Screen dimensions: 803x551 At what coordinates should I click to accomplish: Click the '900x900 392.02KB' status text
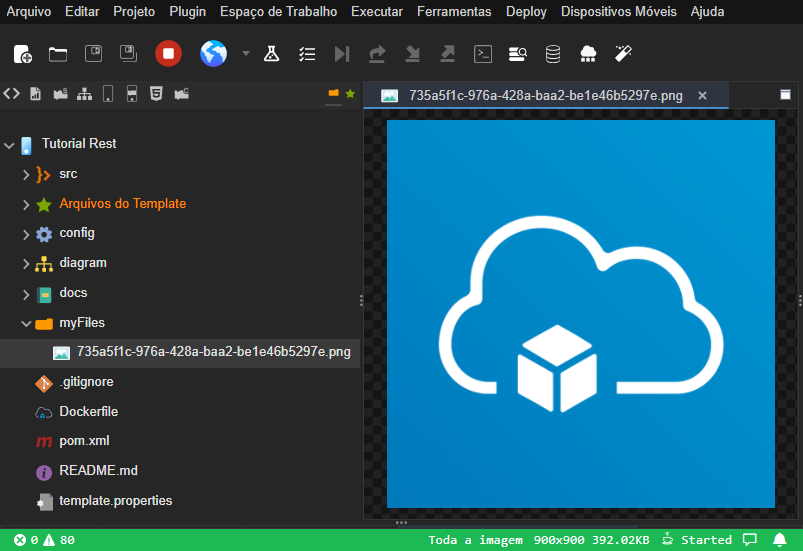(x=591, y=540)
